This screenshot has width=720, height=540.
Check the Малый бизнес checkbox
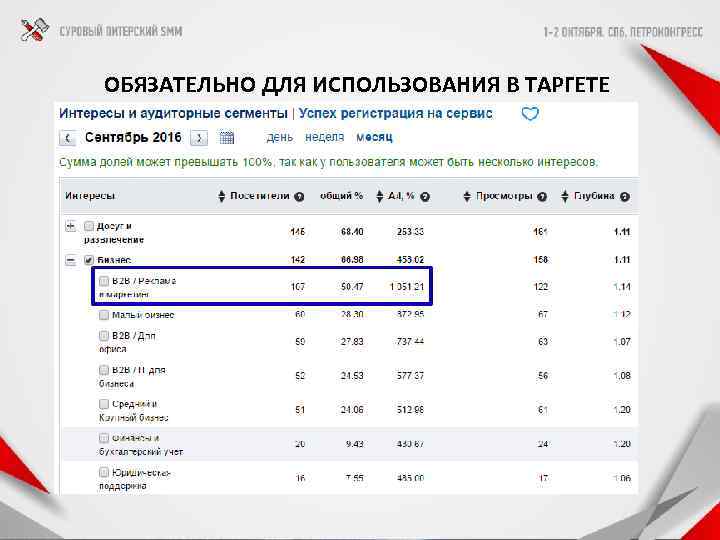104,315
